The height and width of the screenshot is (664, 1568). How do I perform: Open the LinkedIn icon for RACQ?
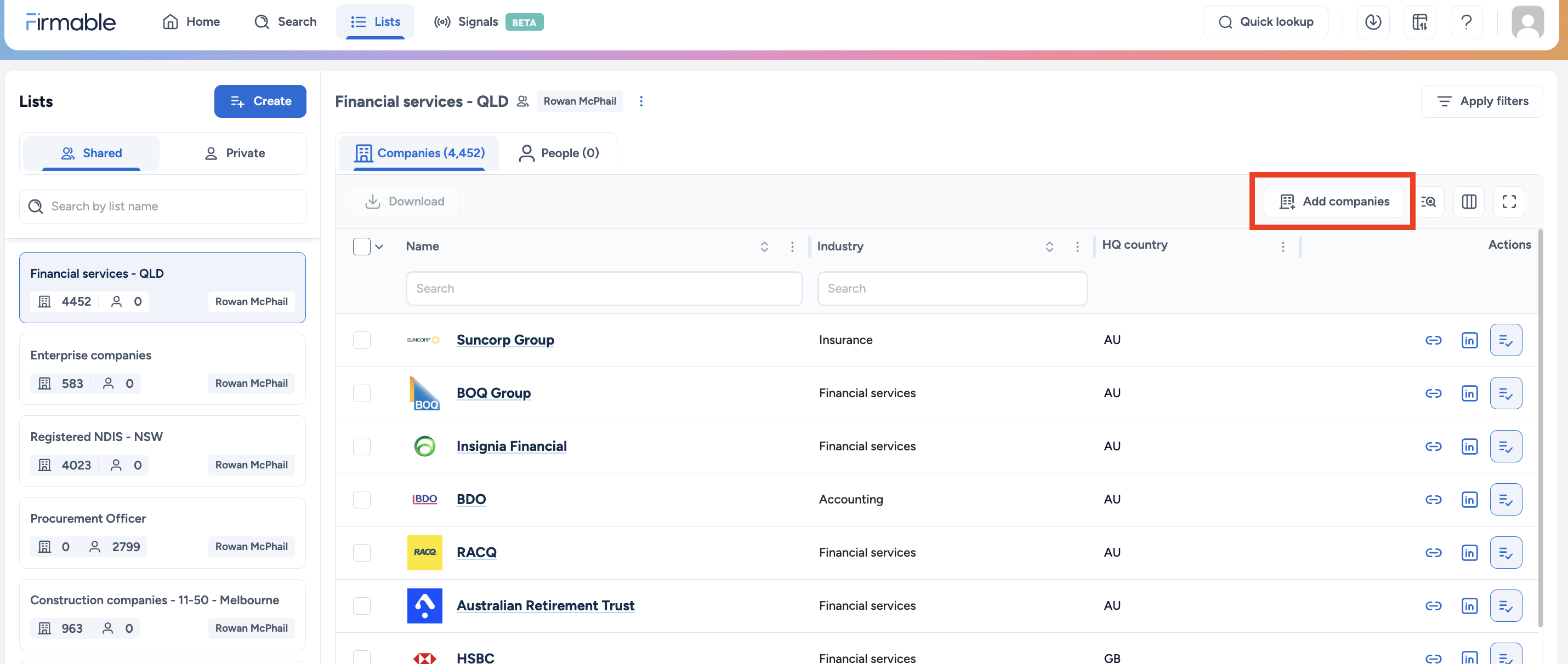tap(1469, 553)
